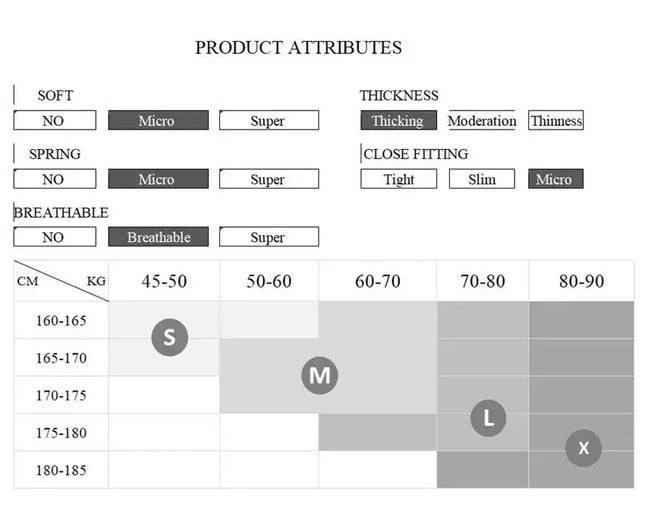Click the PRODUCT ATTRIBUTES title
Image resolution: width=645 pixels, height=514 pixels.
pos(298,48)
